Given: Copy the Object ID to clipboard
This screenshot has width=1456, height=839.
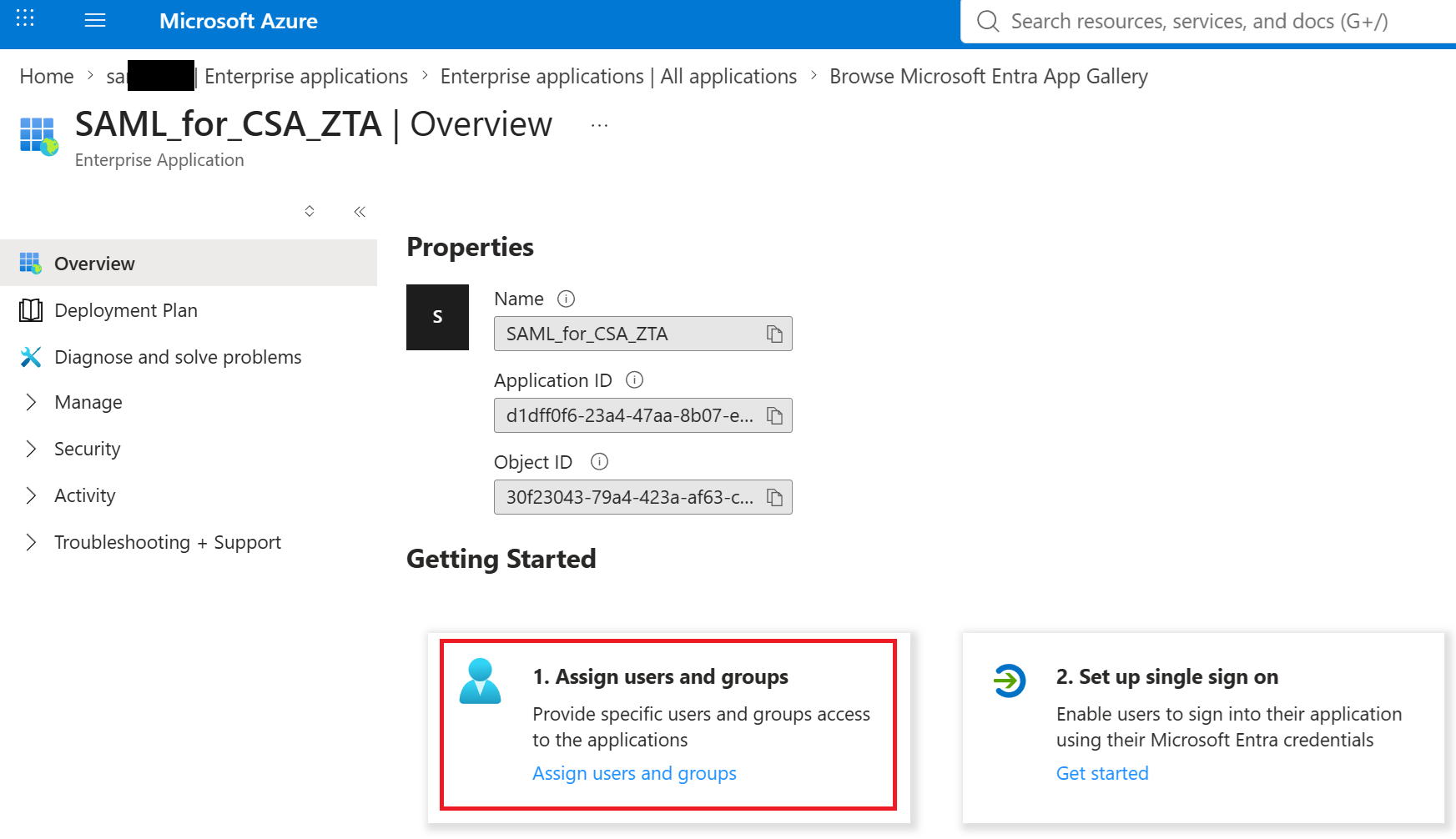Looking at the screenshot, I should pyautogui.click(x=774, y=497).
